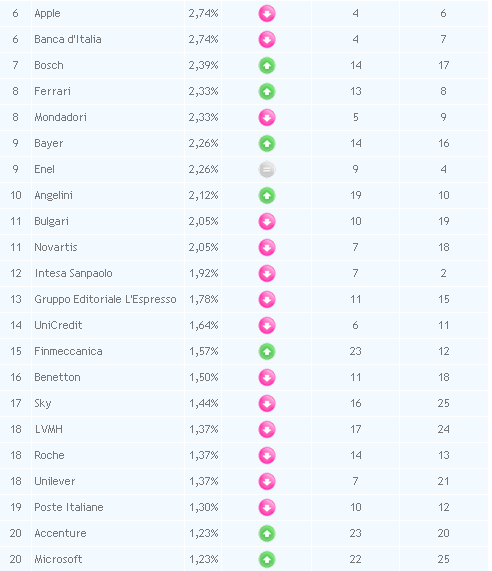Click the green up arrow beside Microsoft

267,559
